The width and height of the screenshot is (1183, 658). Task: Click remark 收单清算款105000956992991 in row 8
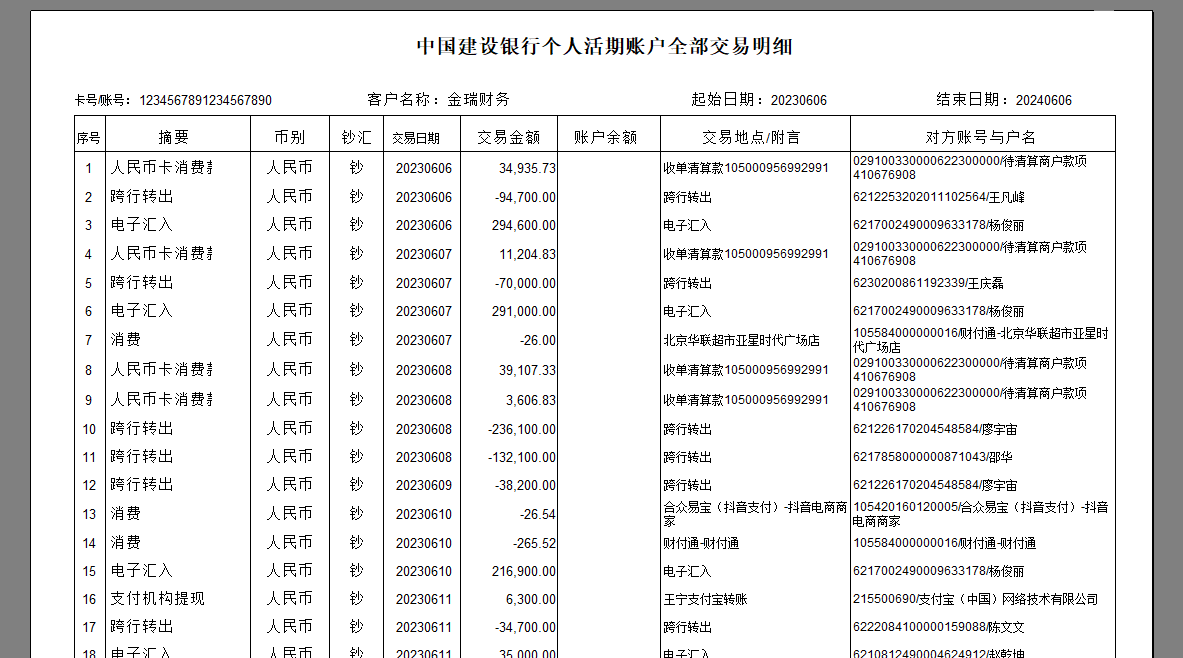[746, 370]
